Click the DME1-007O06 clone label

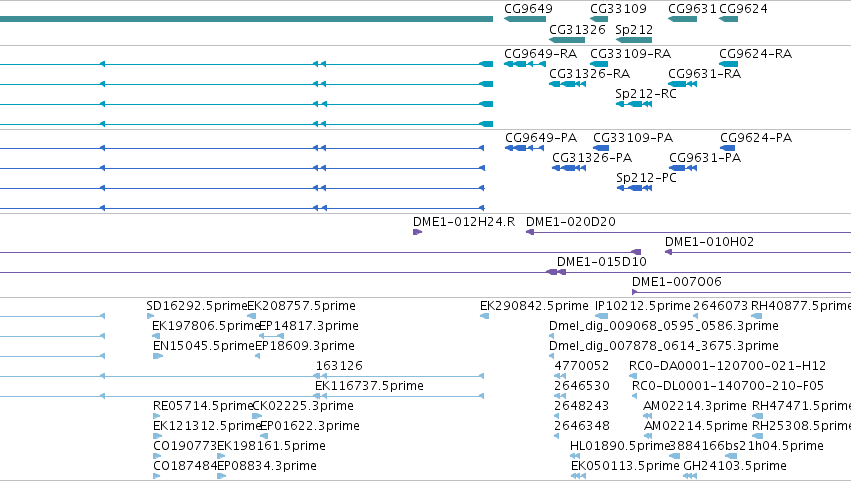676,282
